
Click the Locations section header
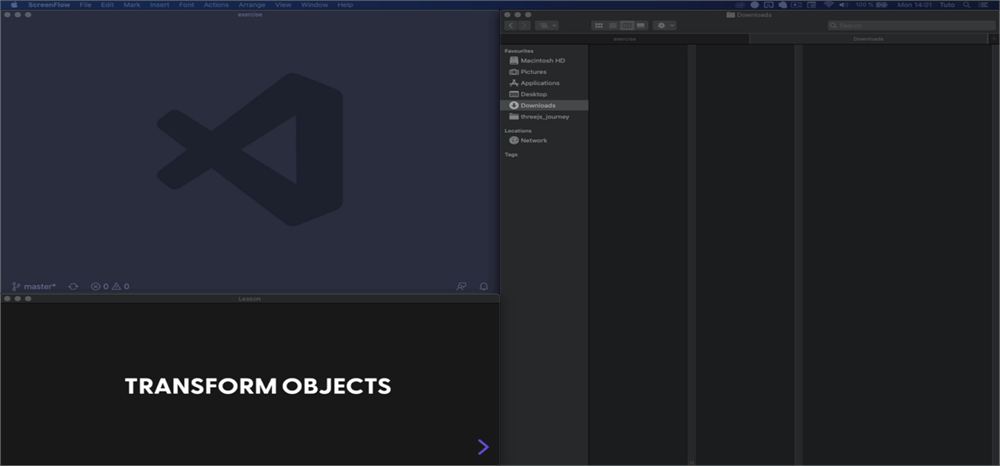[518, 131]
